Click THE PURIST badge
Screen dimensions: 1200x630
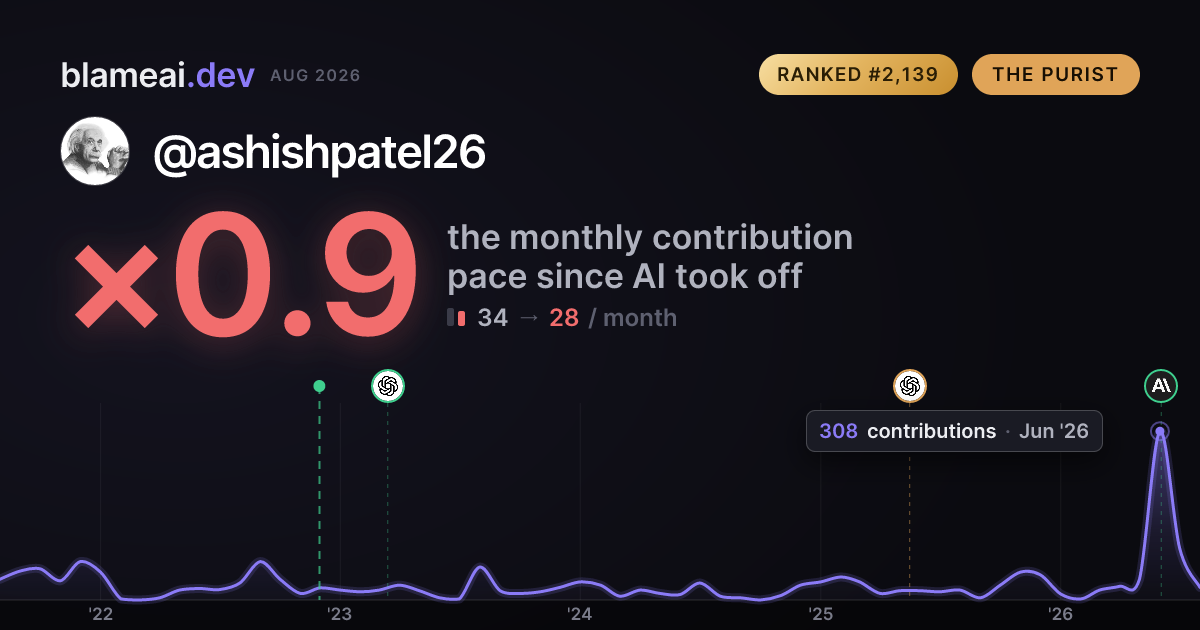click(1055, 75)
